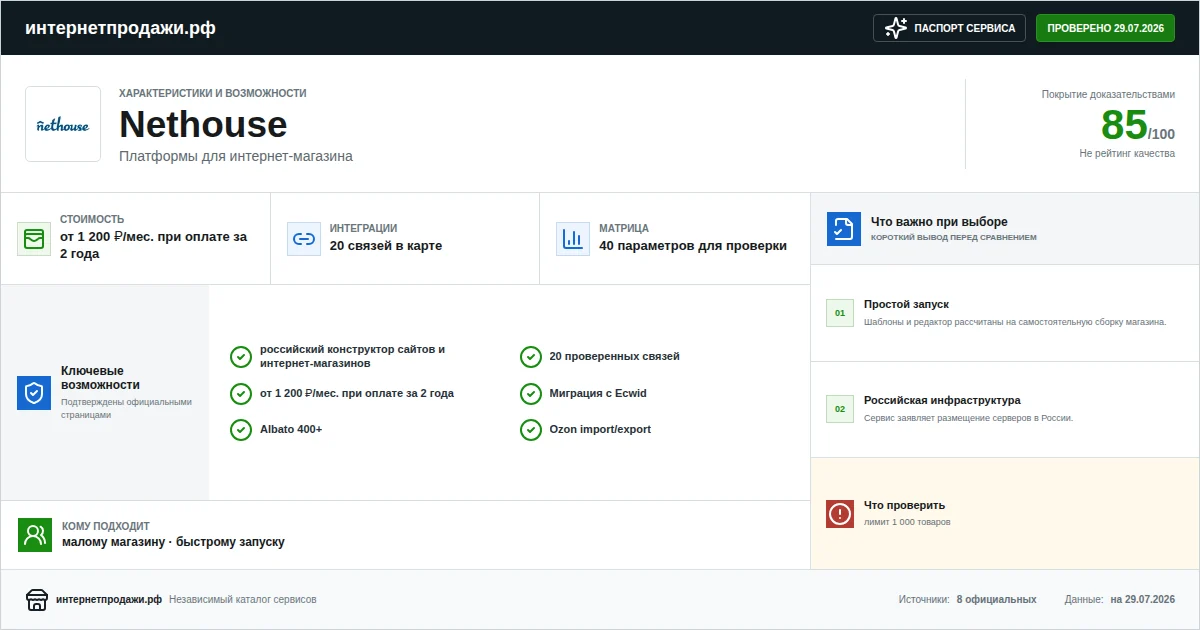
Task: Click Простой запуск title
Action: pos(906,304)
